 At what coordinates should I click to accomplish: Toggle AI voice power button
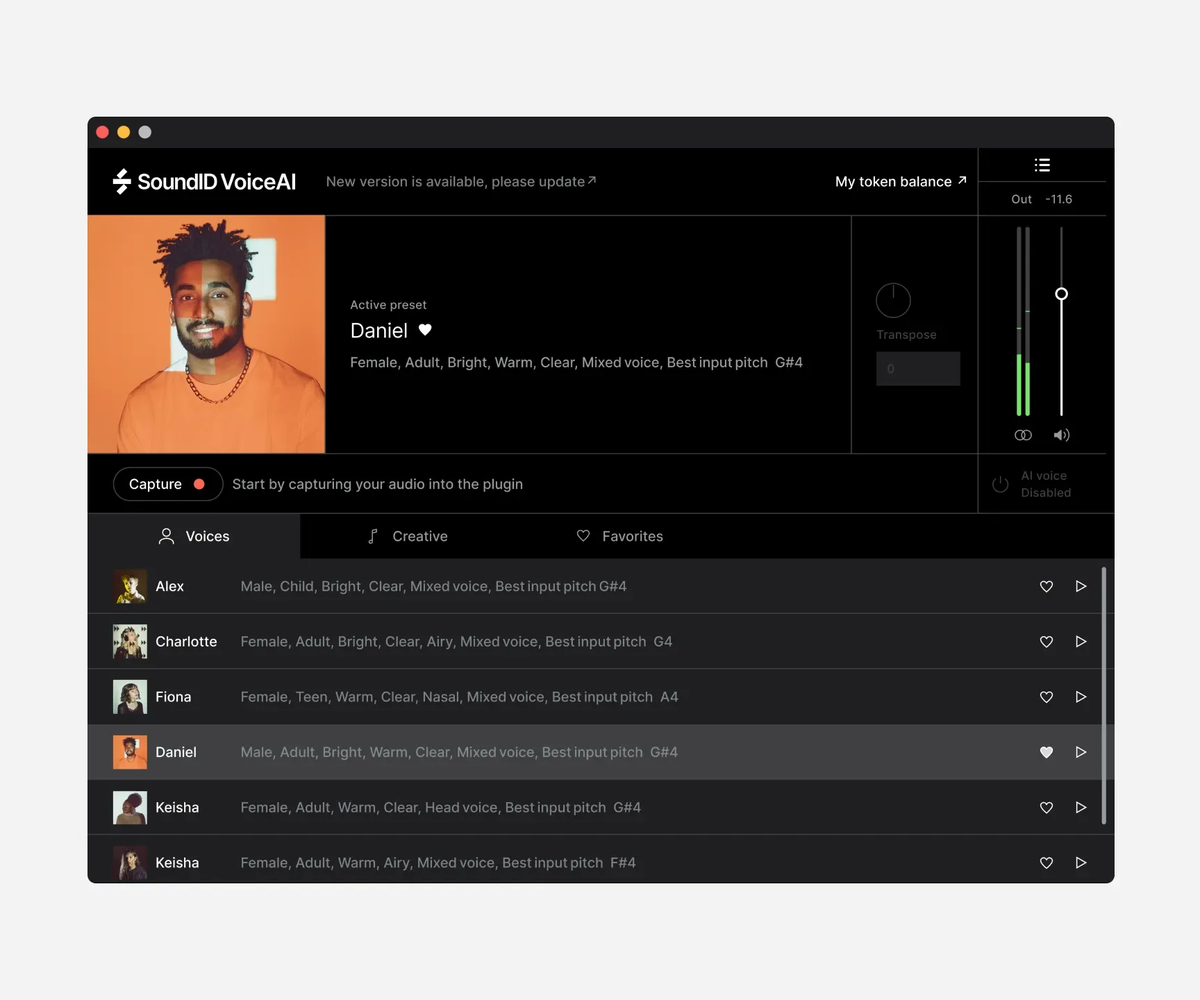(x=1000, y=484)
